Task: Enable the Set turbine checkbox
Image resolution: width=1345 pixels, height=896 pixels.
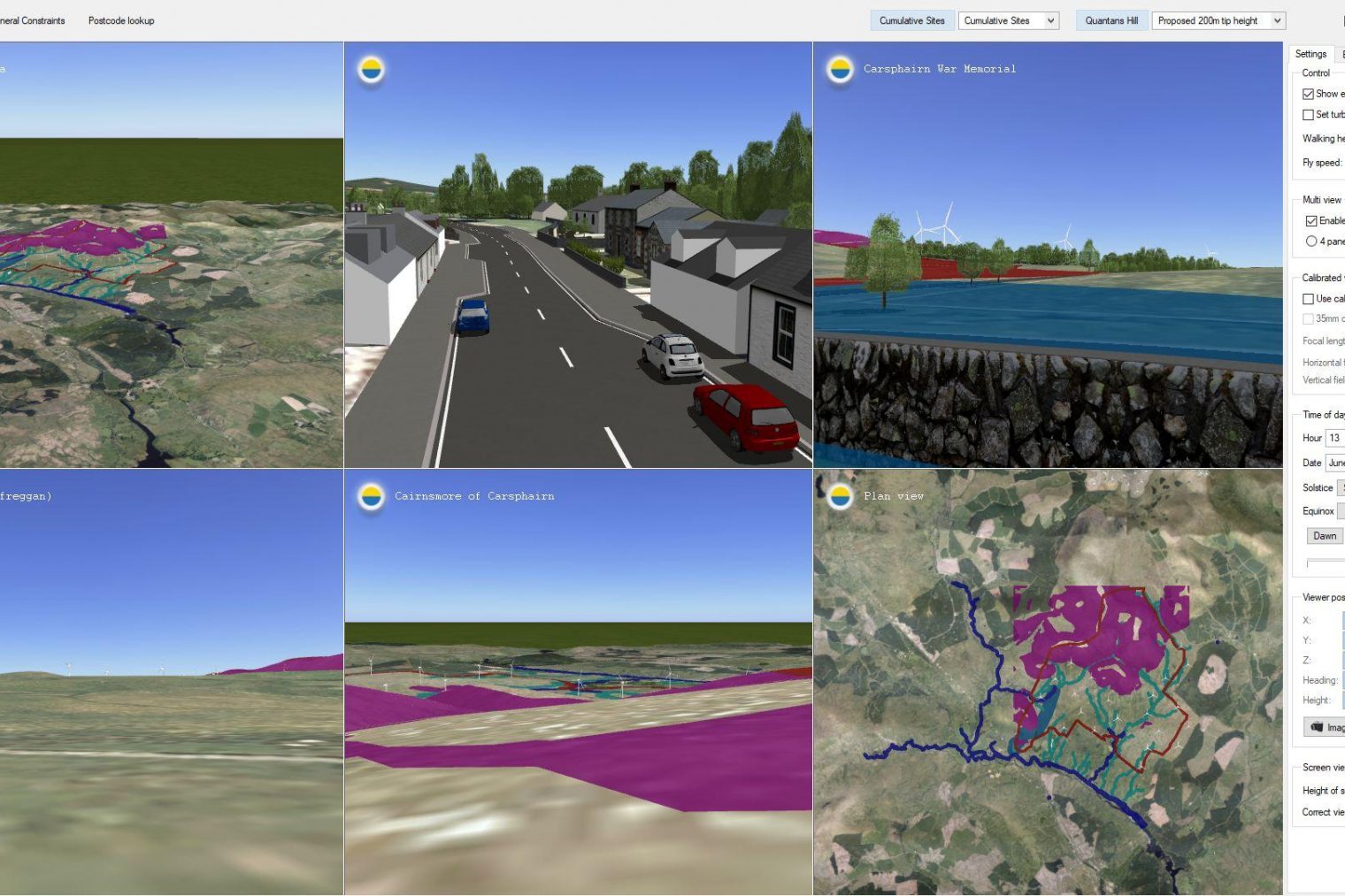Action: tap(1308, 115)
